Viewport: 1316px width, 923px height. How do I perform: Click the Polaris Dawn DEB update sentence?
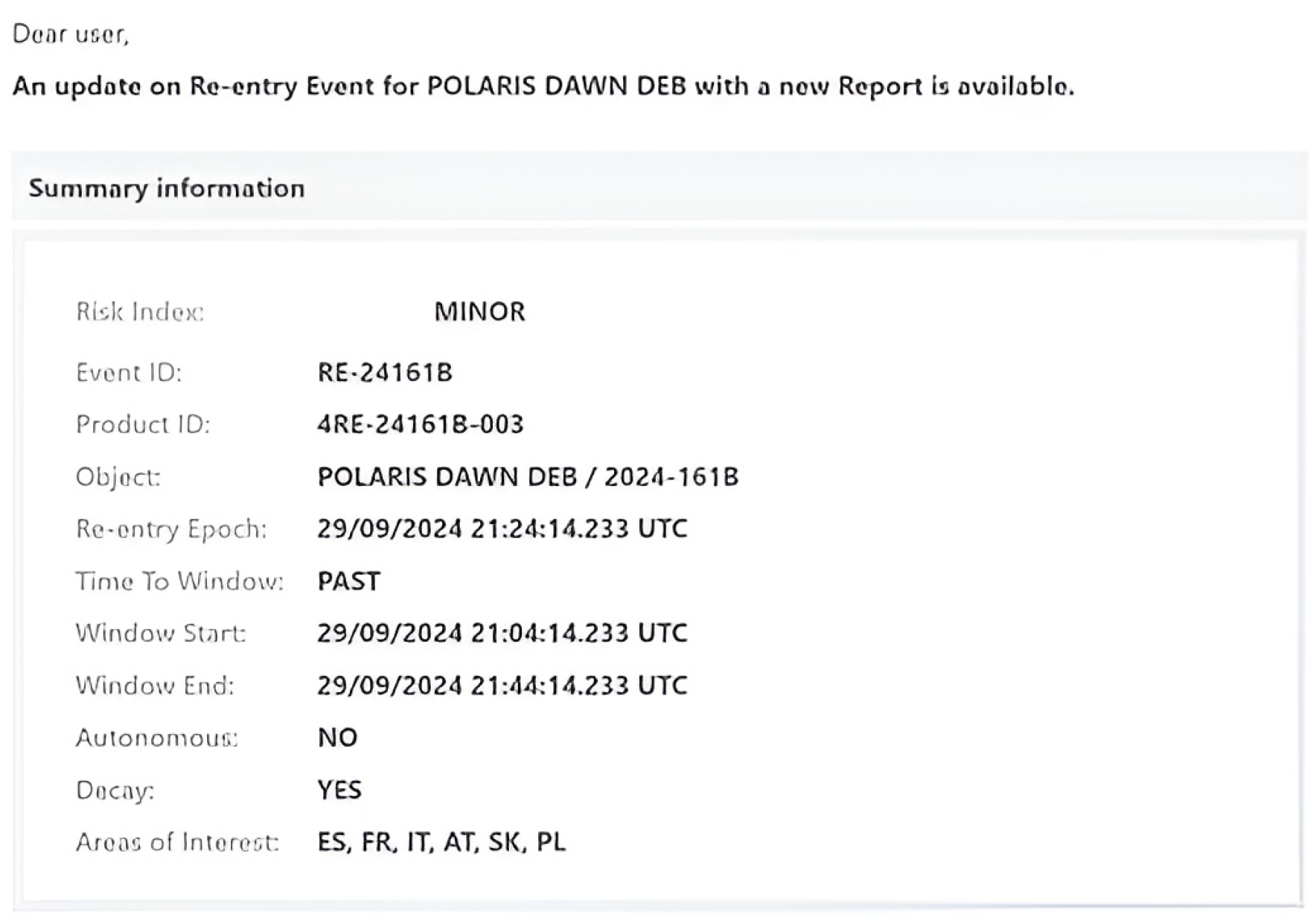(543, 86)
